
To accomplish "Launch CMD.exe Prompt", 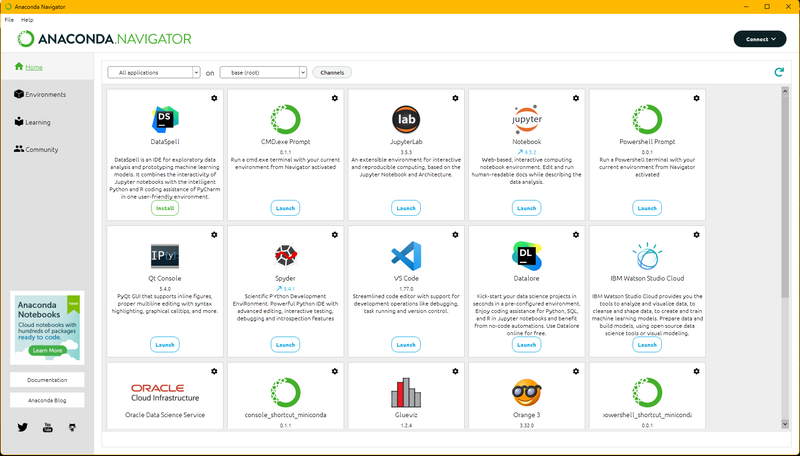I will (x=285, y=208).
